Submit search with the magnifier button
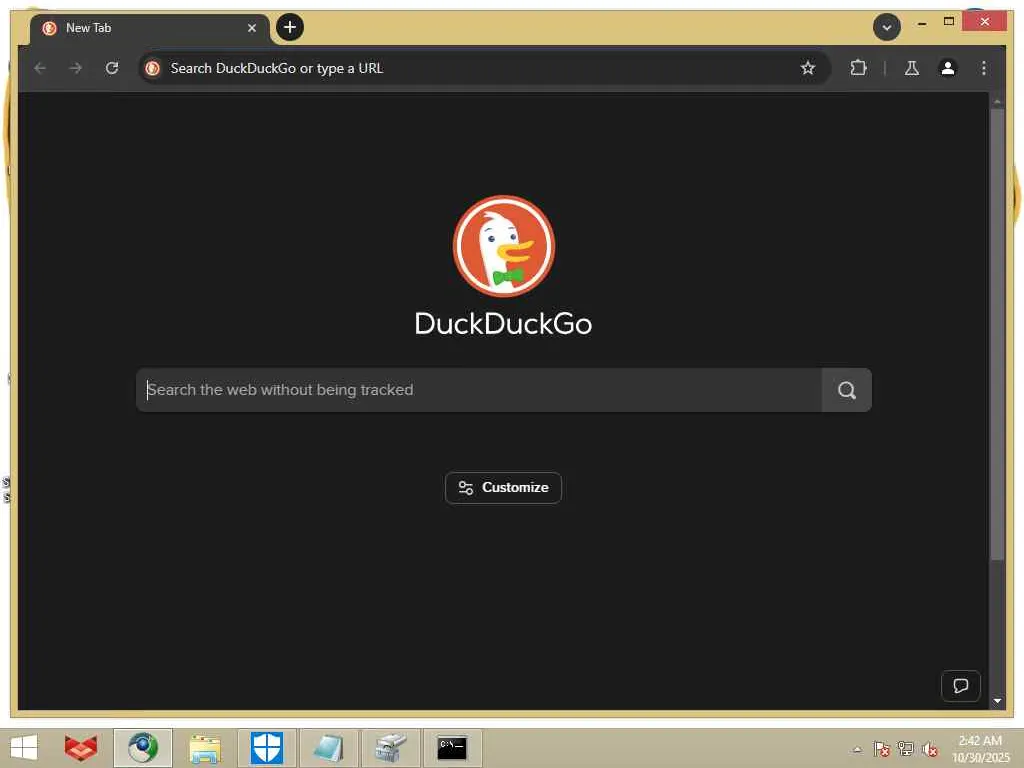 click(846, 390)
